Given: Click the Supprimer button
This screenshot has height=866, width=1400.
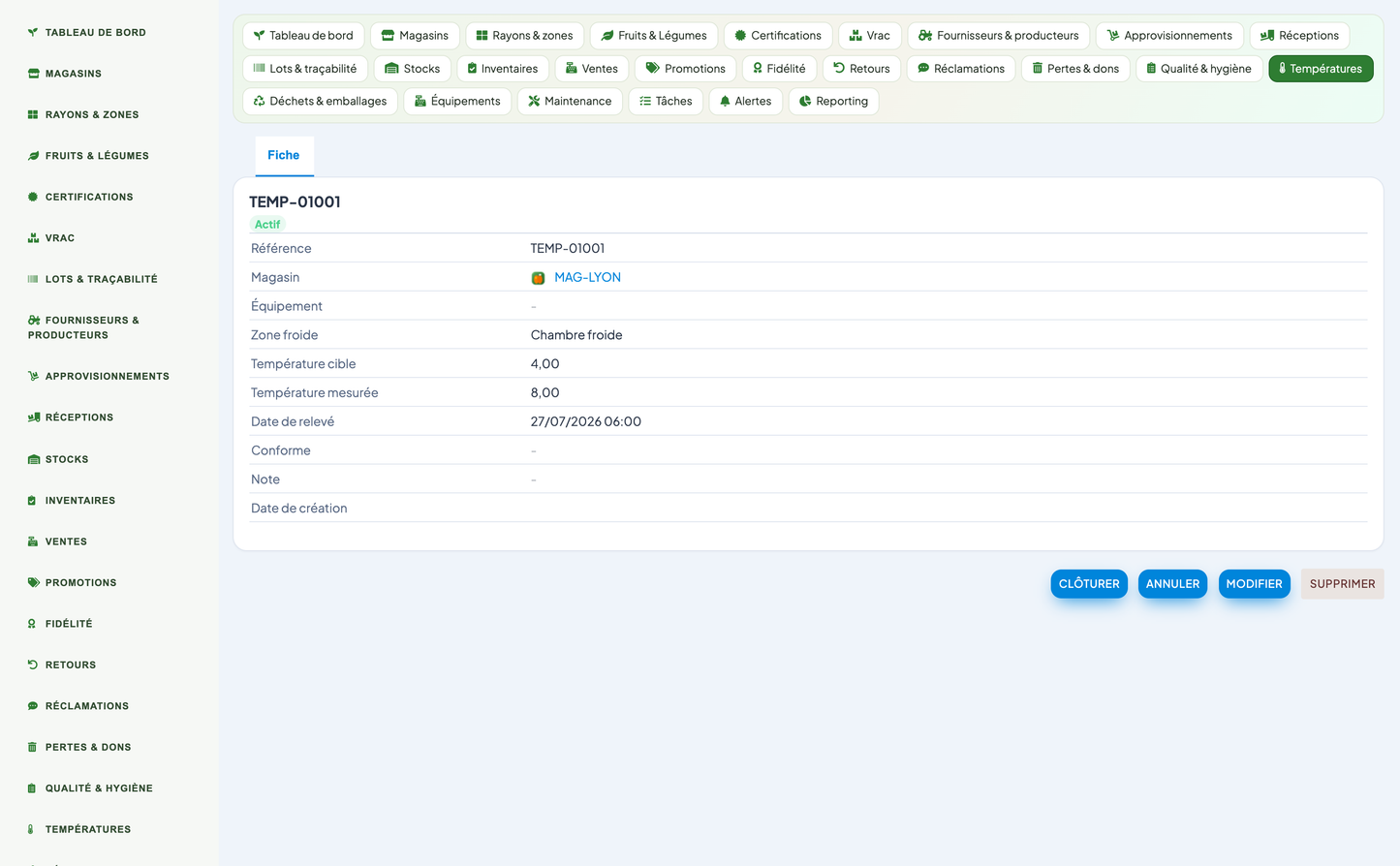Looking at the screenshot, I should (x=1342, y=584).
